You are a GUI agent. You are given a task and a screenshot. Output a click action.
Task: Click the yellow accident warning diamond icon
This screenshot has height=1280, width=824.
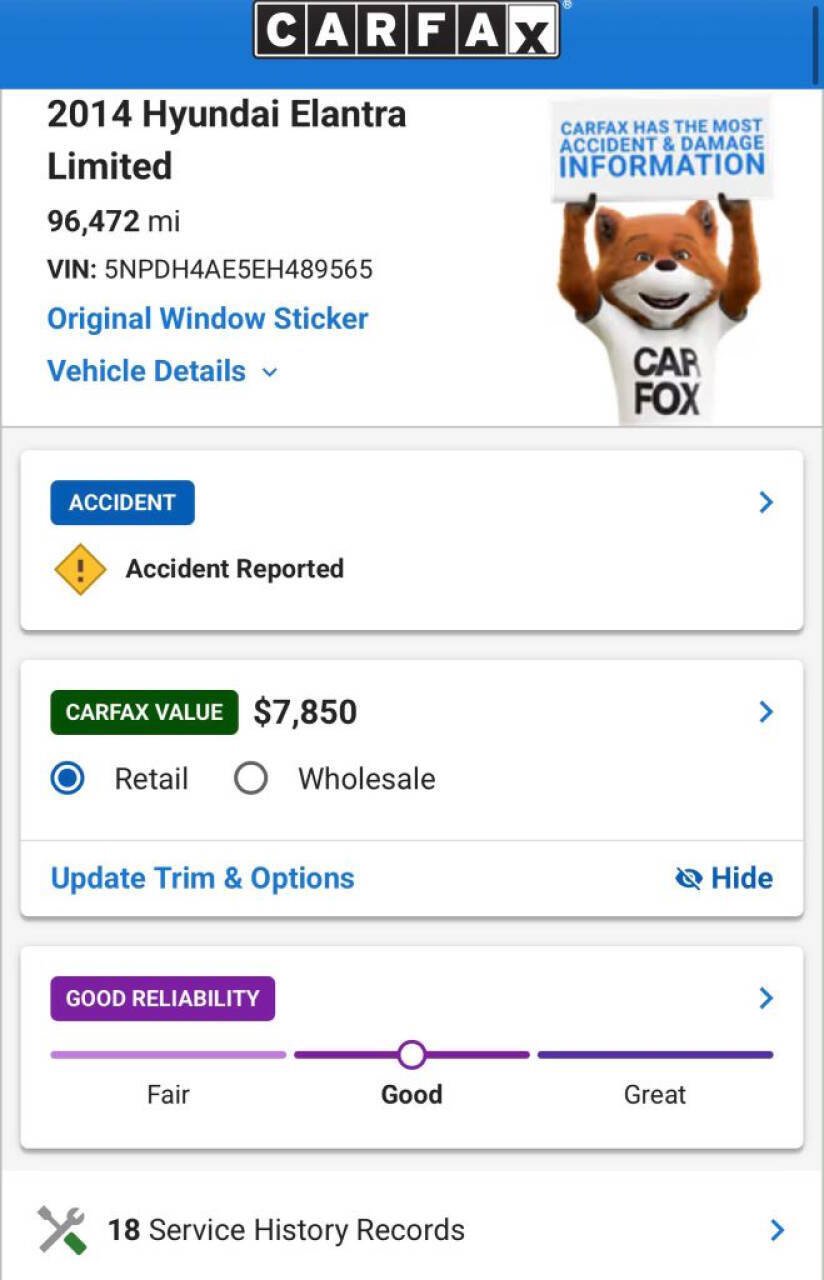pos(80,569)
